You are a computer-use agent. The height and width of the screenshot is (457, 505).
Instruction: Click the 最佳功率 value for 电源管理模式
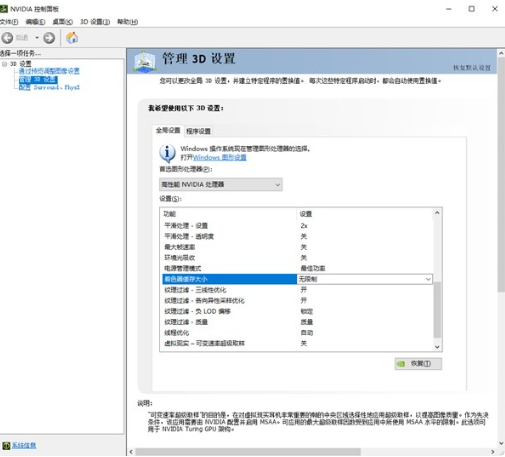point(313,268)
